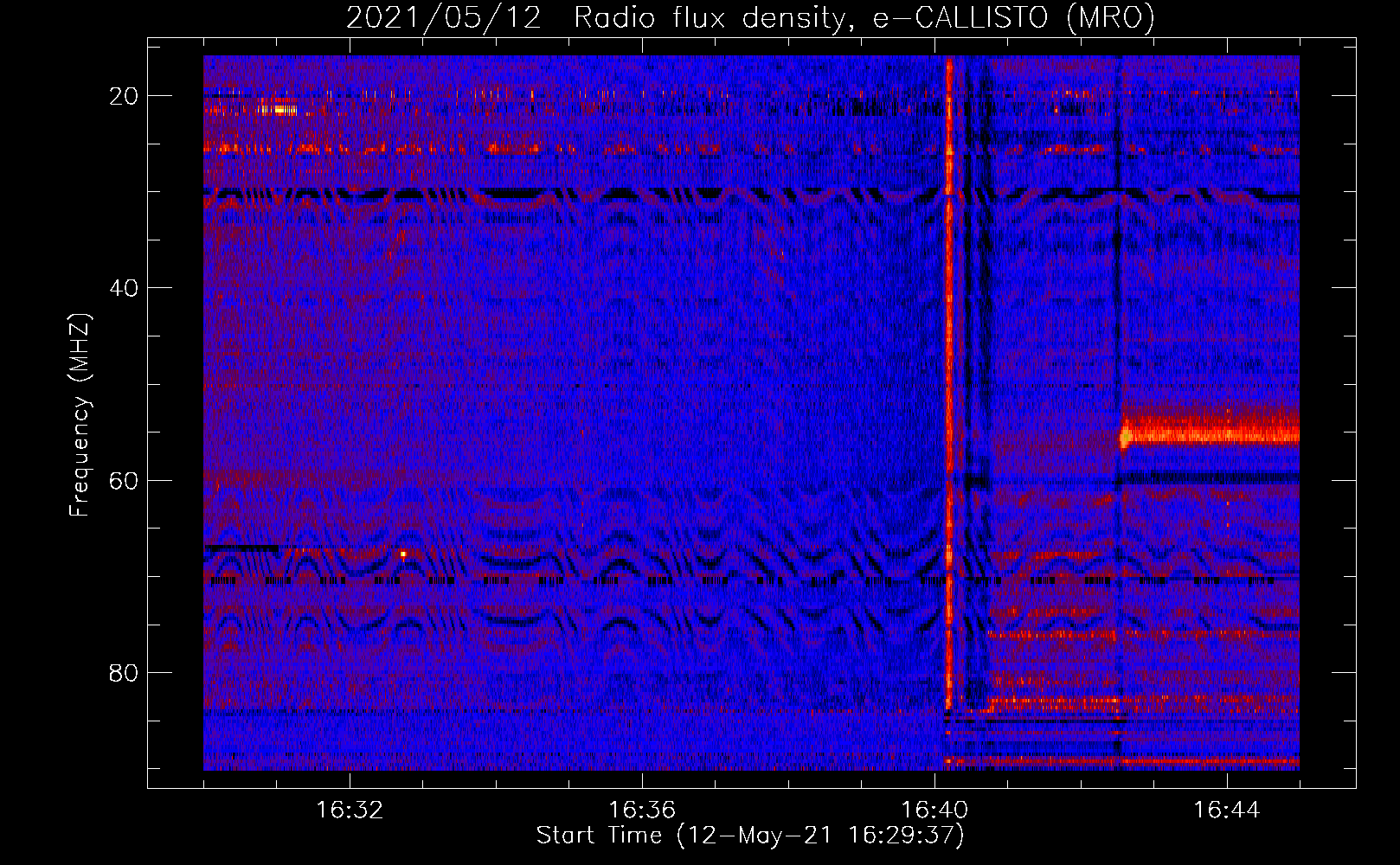Screen dimensions: 1400x865
Task: Click the "Start Time (12-May-21 16:29:37)" label
Action: click(x=750, y=836)
